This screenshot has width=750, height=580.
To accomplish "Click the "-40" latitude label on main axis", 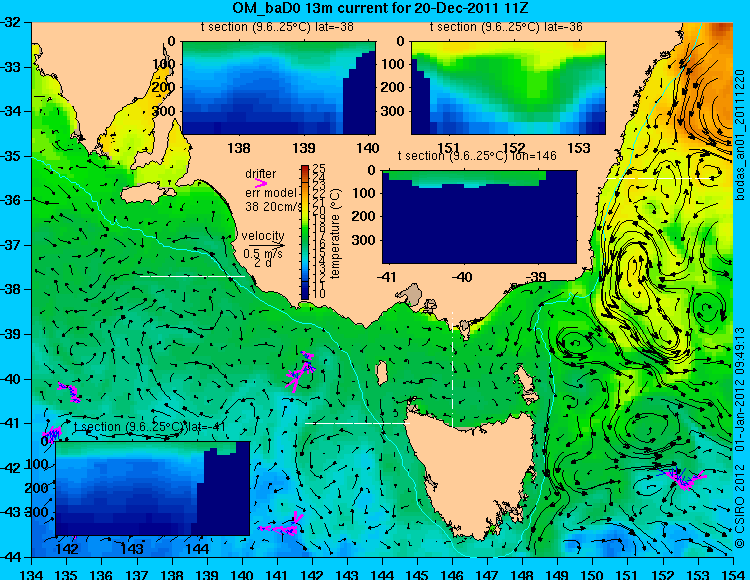I will [x=11, y=379].
